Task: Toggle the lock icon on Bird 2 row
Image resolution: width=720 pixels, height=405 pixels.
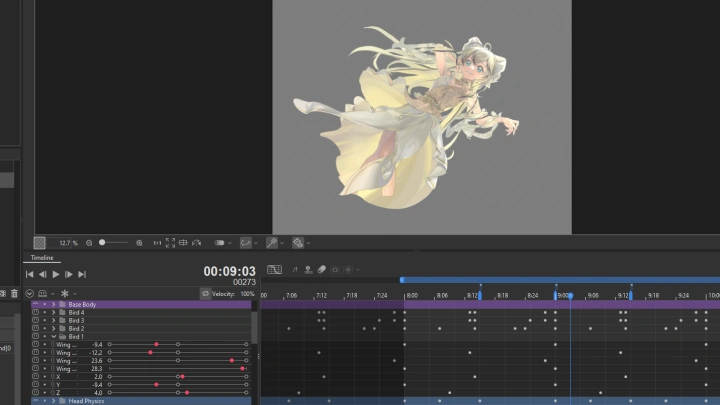Action: tap(35, 328)
